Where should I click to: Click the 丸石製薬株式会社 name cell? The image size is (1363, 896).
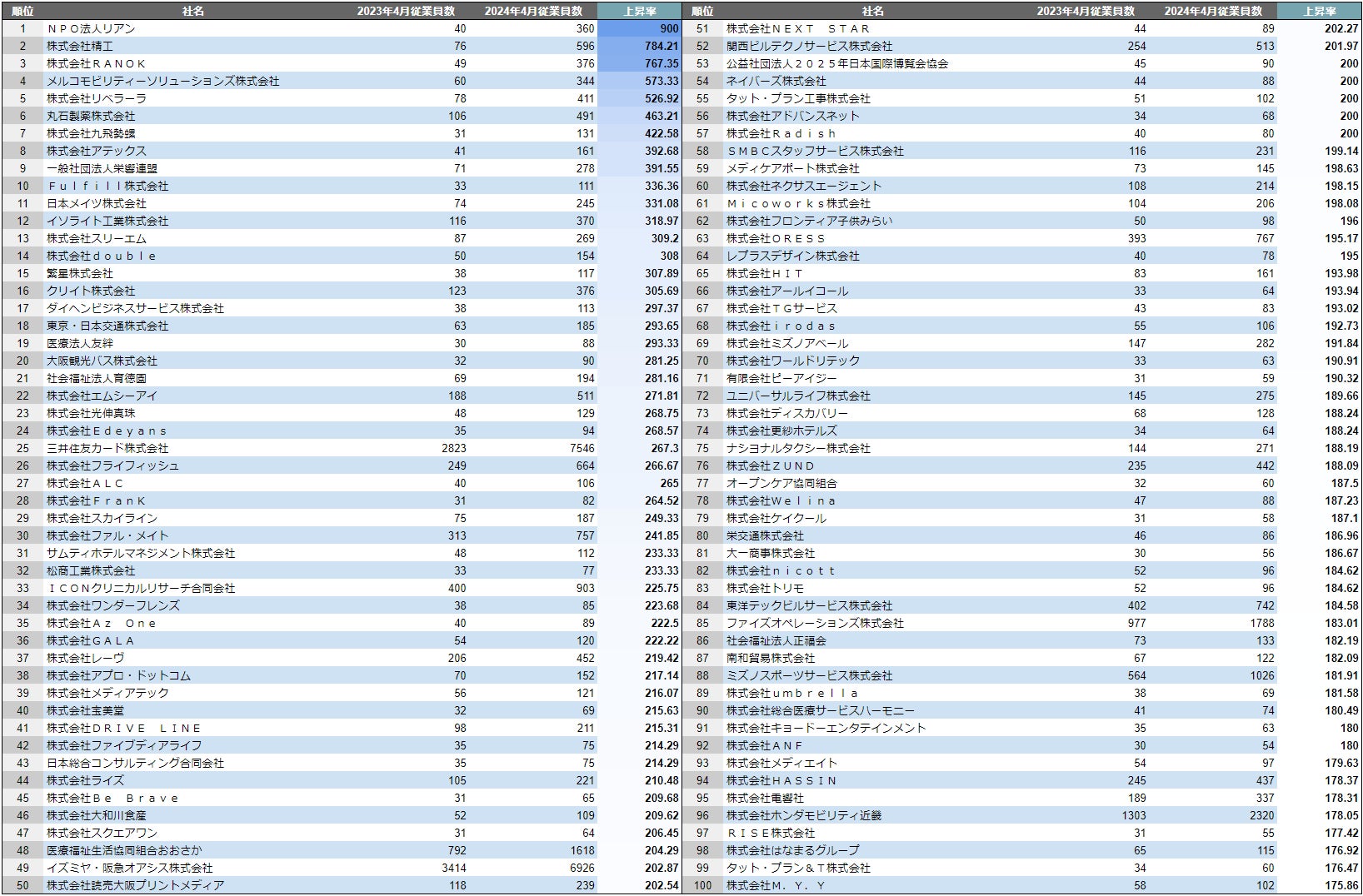pyautogui.click(x=91, y=116)
